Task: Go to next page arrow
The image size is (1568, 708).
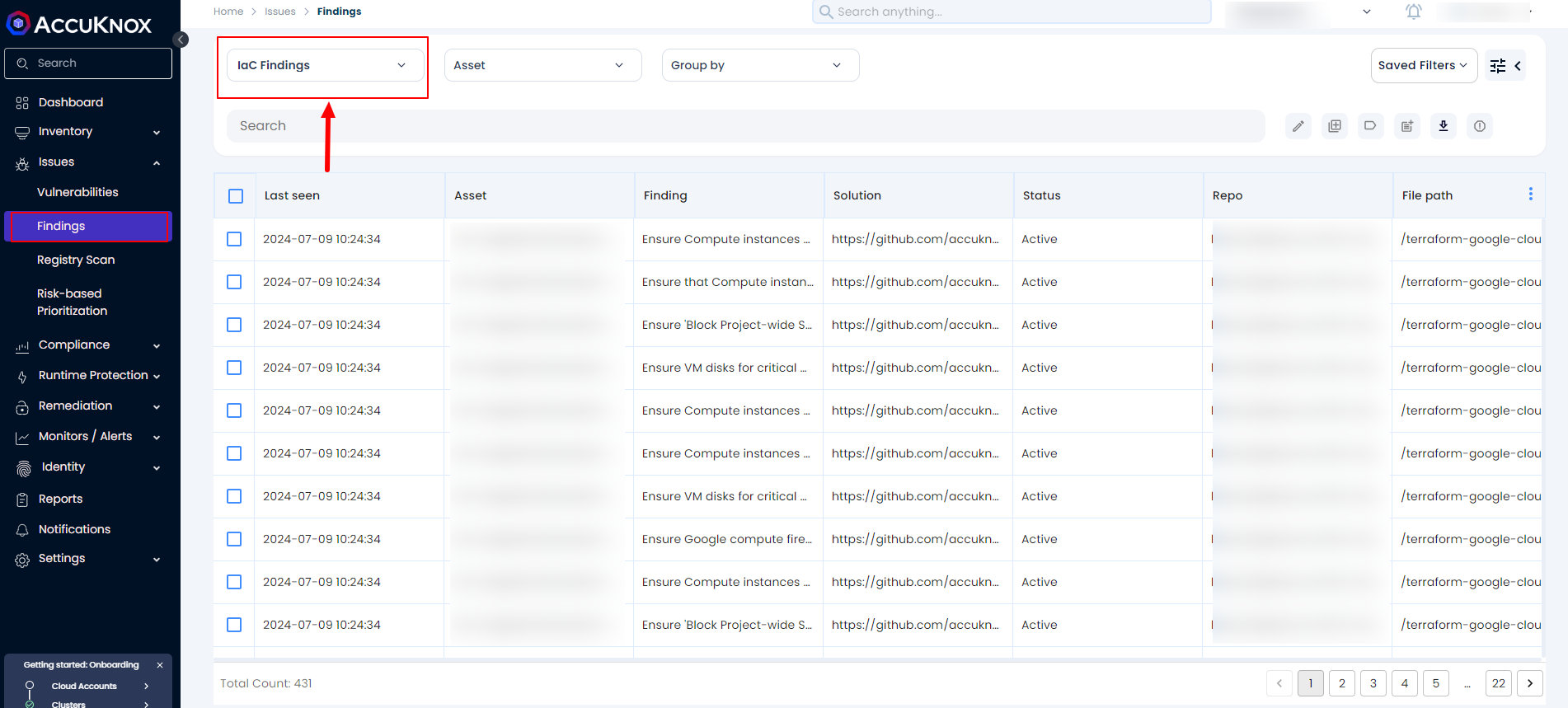Action: [1530, 683]
